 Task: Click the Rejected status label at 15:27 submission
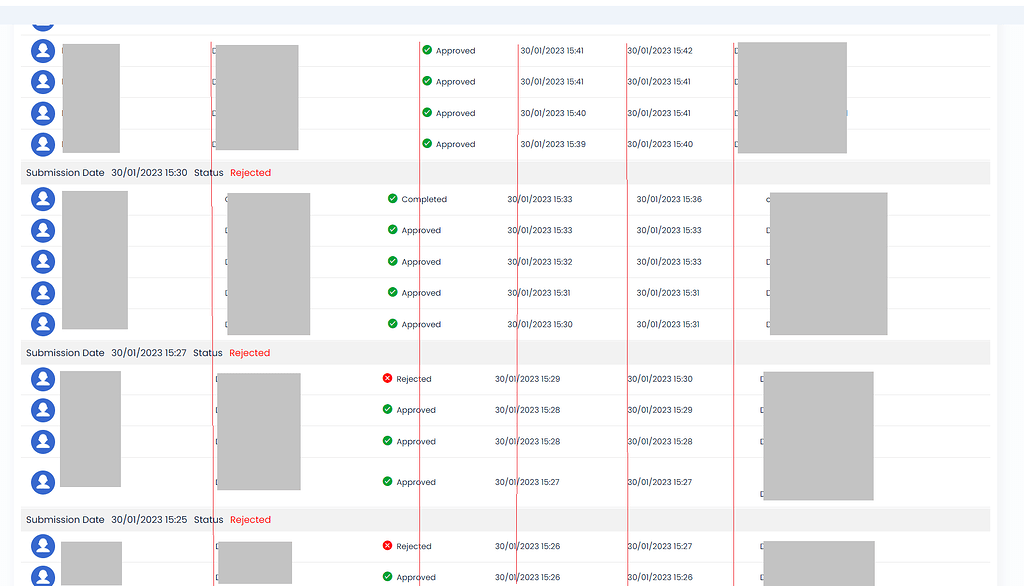coord(249,352)
